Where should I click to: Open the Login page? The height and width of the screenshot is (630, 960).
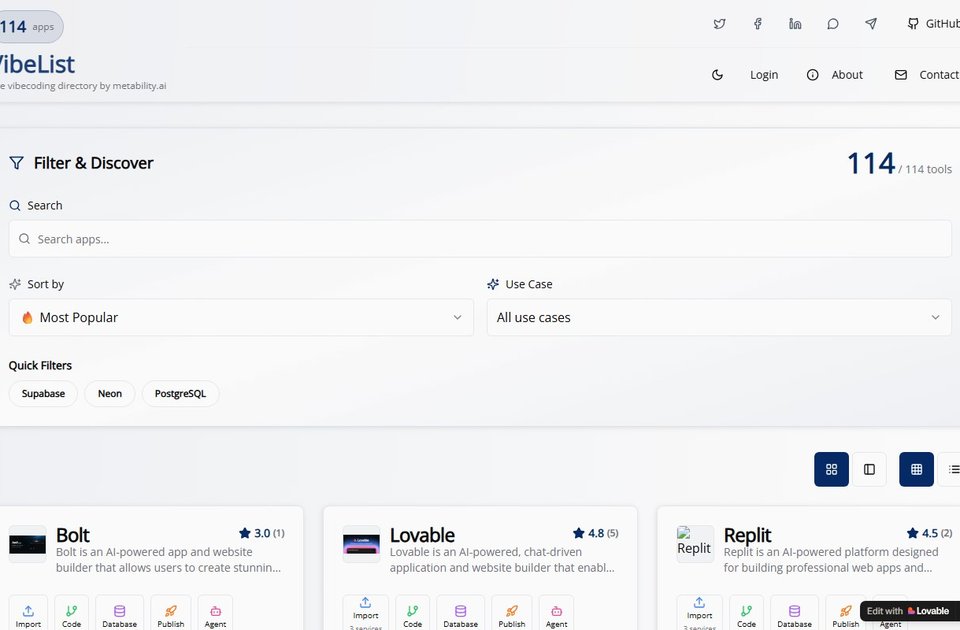764,75
